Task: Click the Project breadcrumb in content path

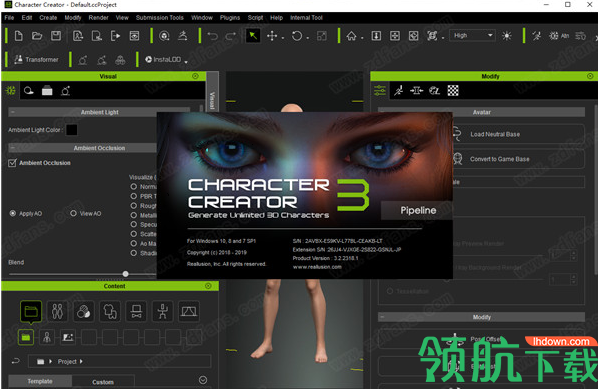Action: (x=67, y=362)
